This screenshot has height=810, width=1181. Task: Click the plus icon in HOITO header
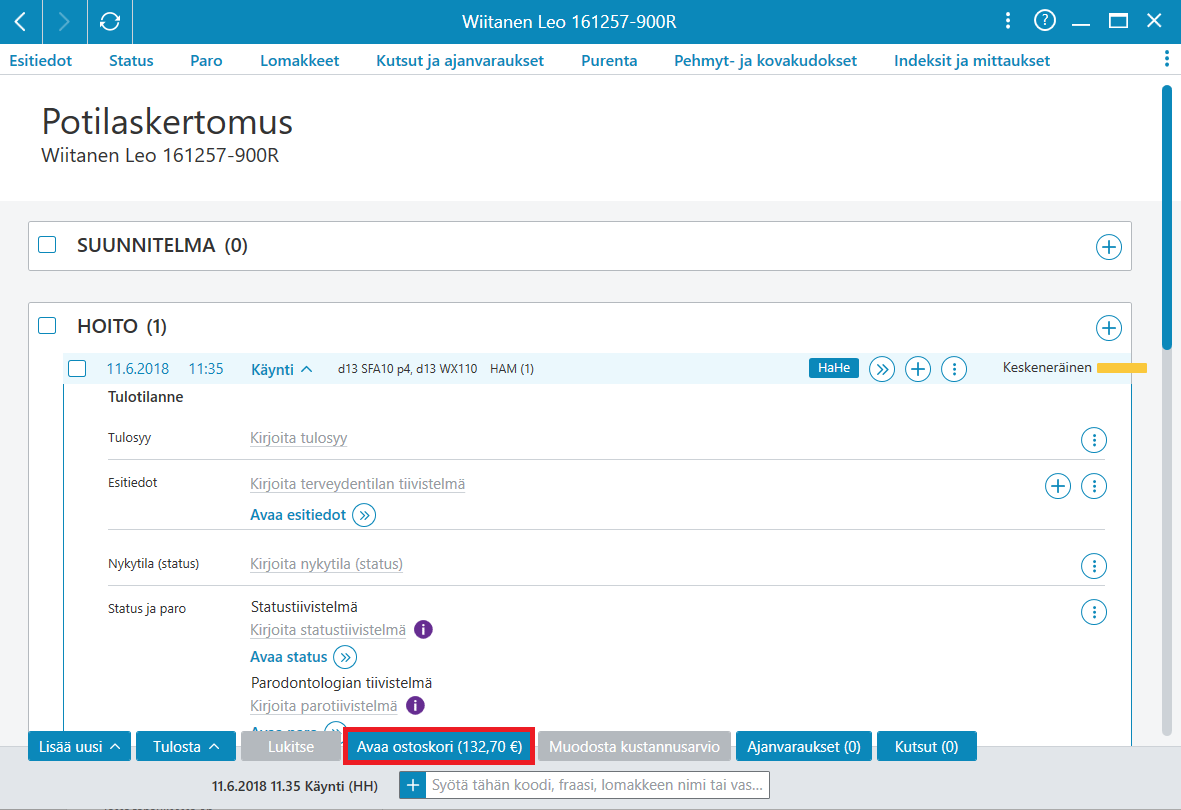coord(1108,328)
